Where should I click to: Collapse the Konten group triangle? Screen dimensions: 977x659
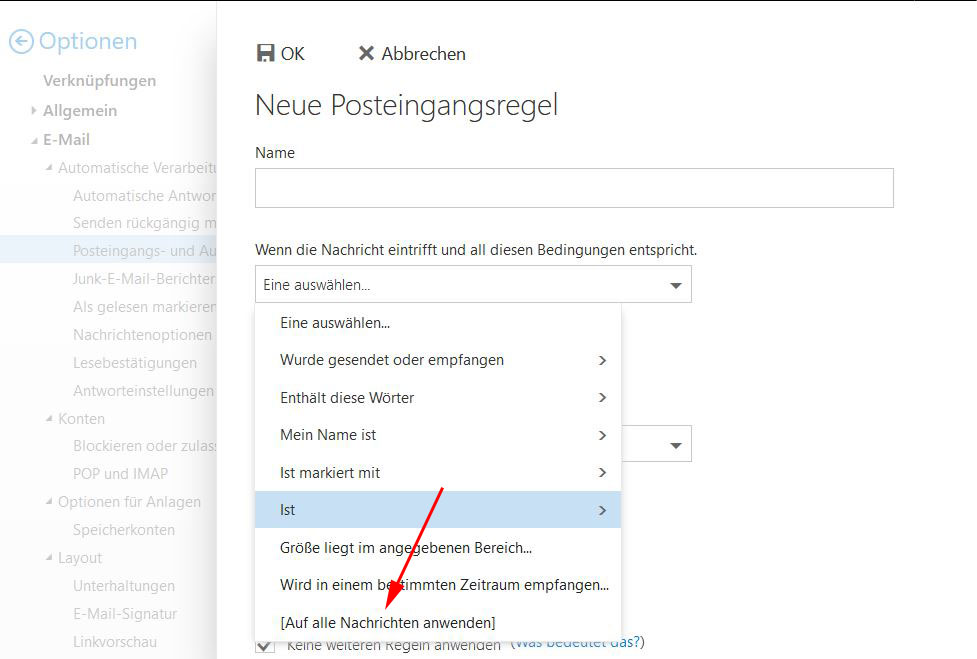point(49,419)
